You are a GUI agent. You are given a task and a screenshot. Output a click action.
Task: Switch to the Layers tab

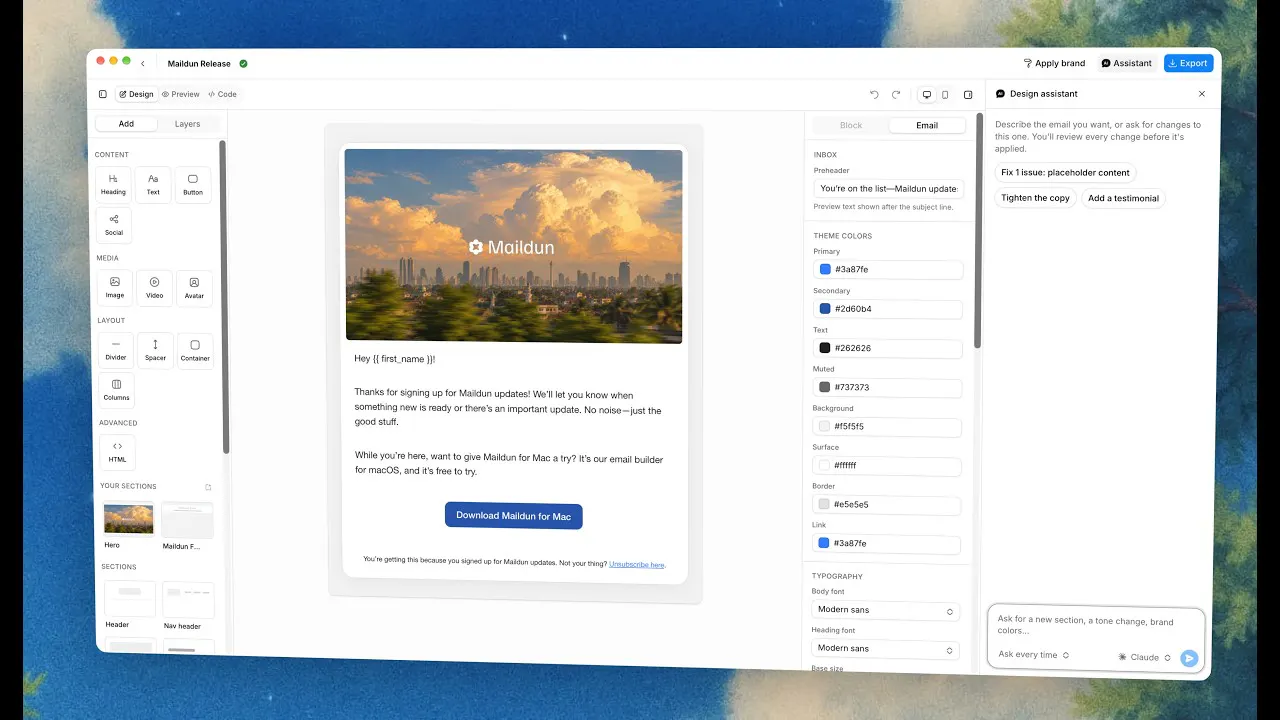[187, 124]
